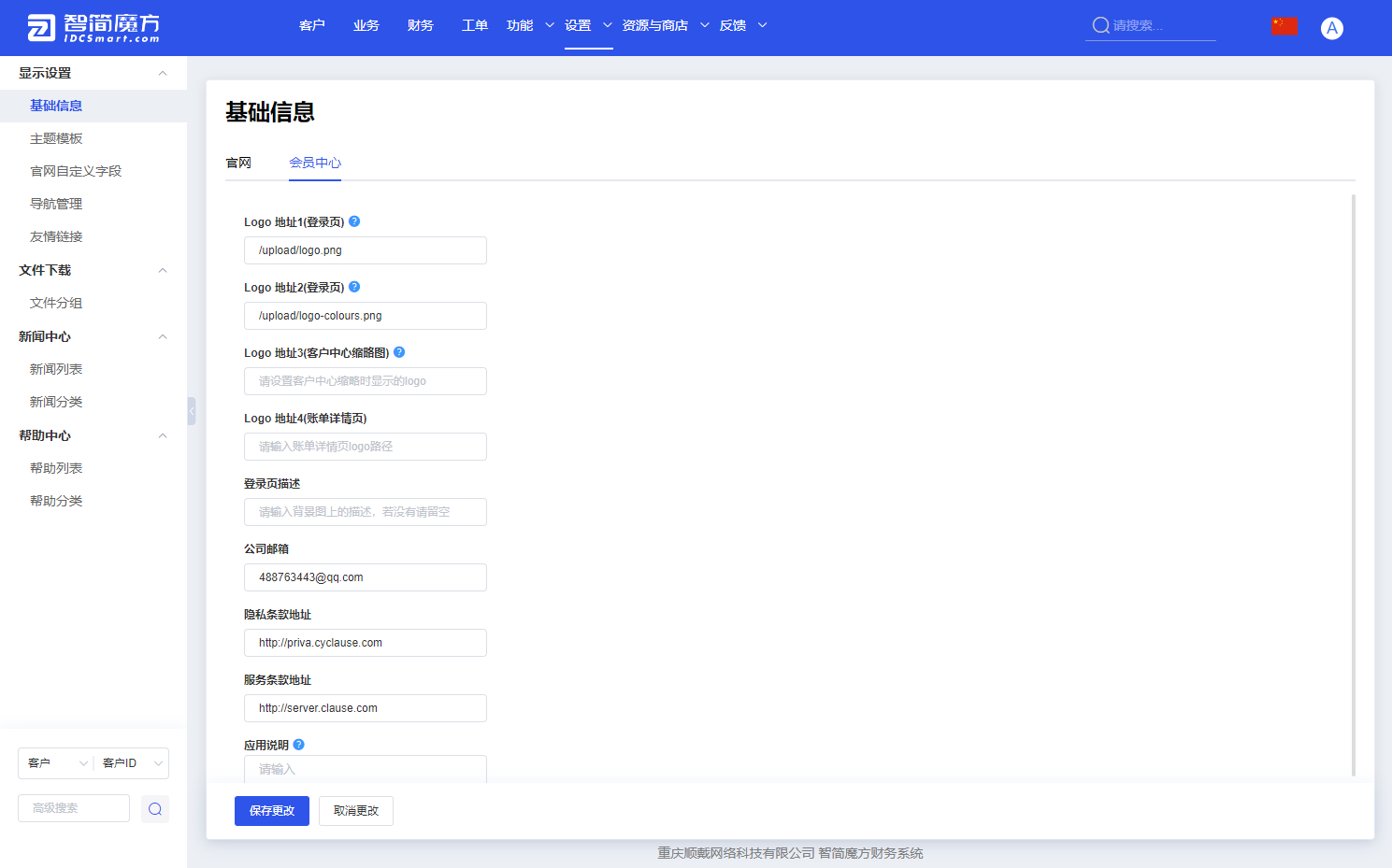Click the 保存更改 button

[271, 811]
